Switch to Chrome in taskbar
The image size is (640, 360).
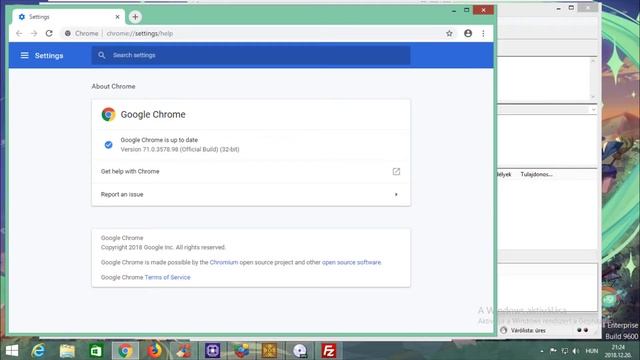[125, 351]
